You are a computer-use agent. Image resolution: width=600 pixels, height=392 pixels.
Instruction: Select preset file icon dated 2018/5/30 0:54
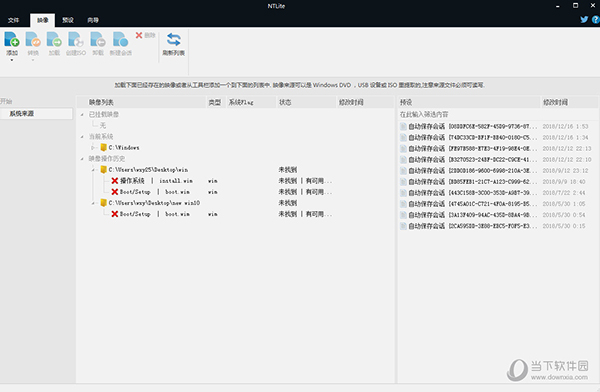point(403,215)
